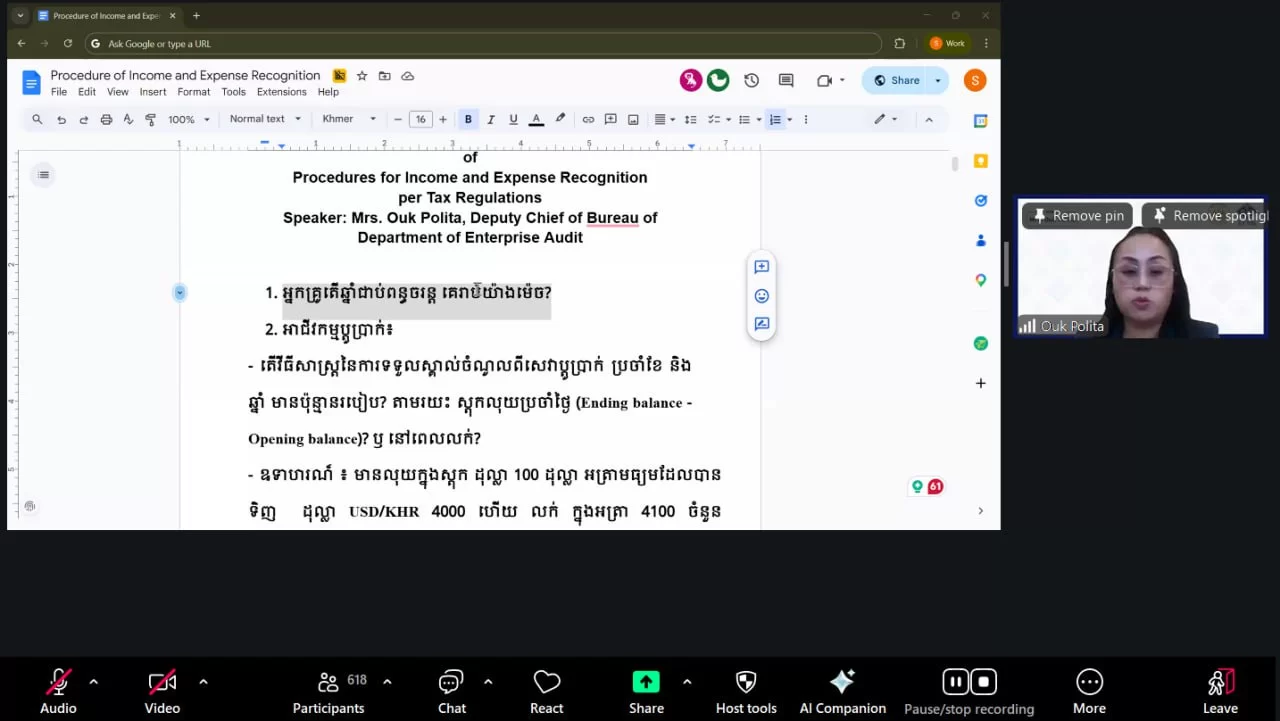Image resolution: width=1280 pixels, height=721 pixels.
Task: Expand the 100% zoom level dropdown
Action: coord(189,119)
